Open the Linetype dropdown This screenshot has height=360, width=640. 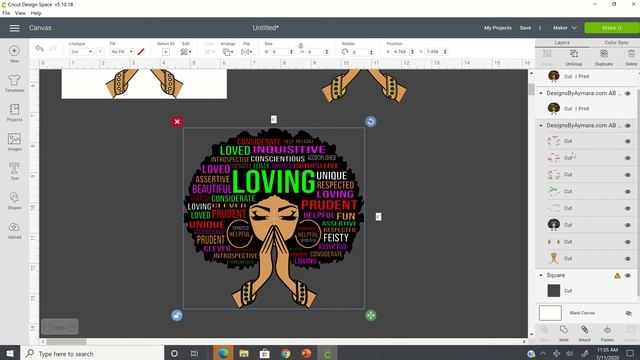(82, 52)
